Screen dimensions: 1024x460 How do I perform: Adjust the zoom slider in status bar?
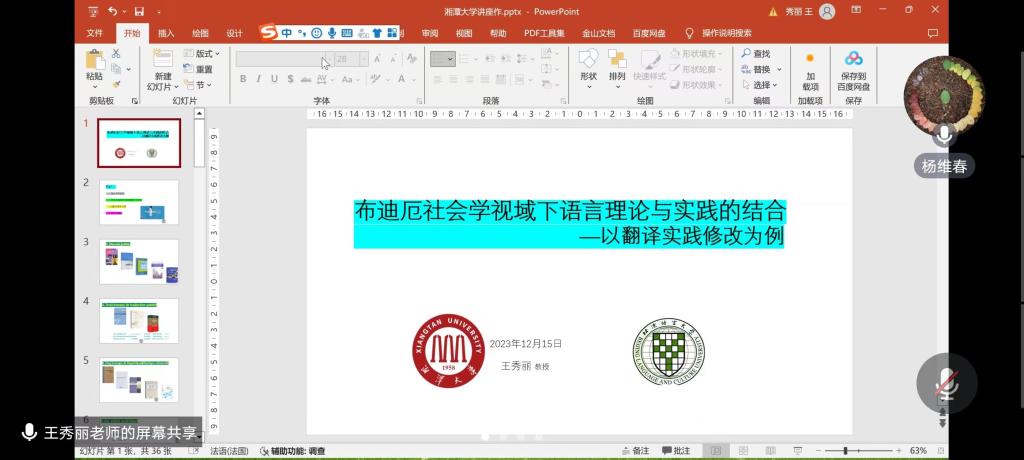(846, 451)
